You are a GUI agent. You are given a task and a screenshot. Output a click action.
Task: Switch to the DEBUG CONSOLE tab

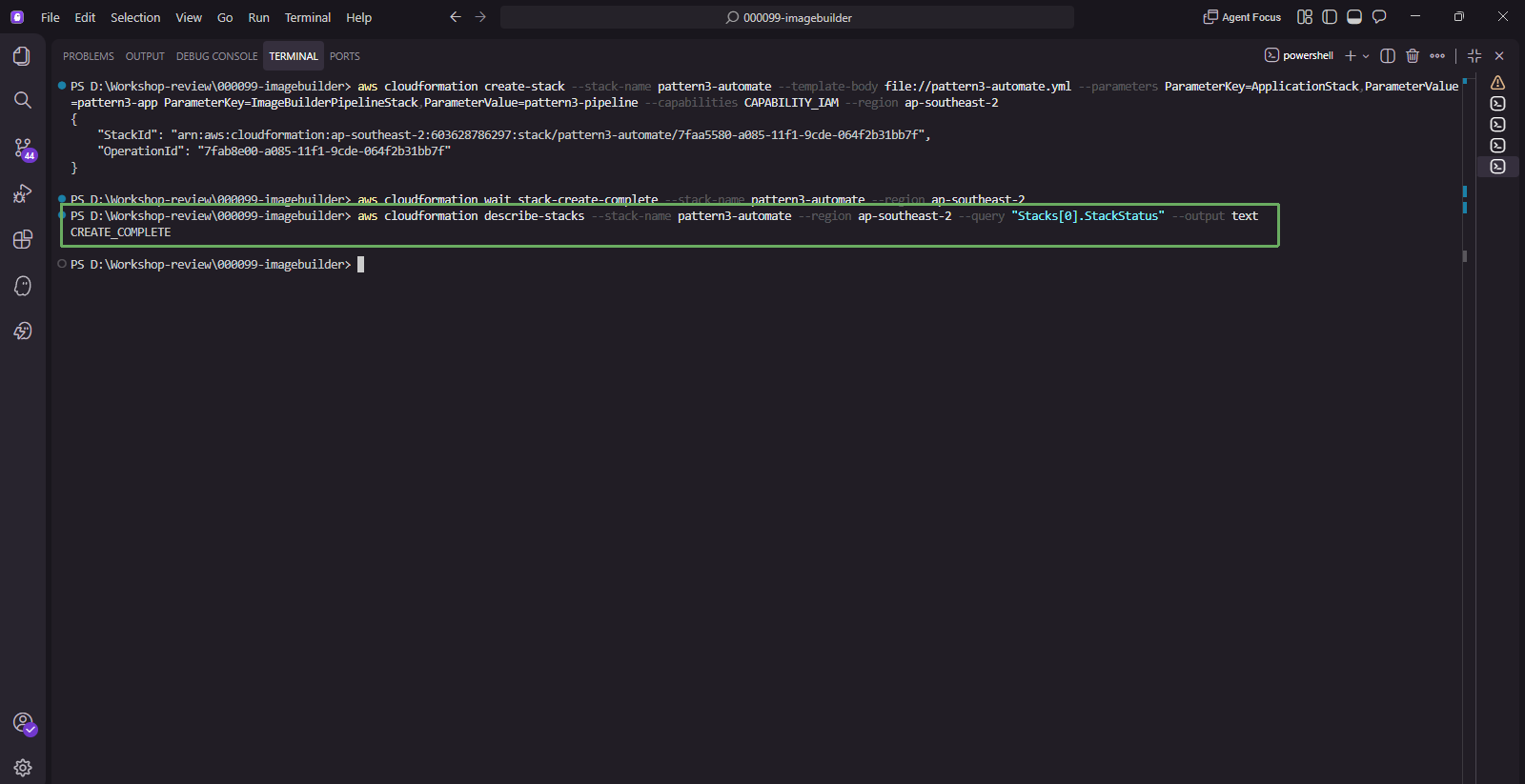pyautogui.click(x=216, y=56)
